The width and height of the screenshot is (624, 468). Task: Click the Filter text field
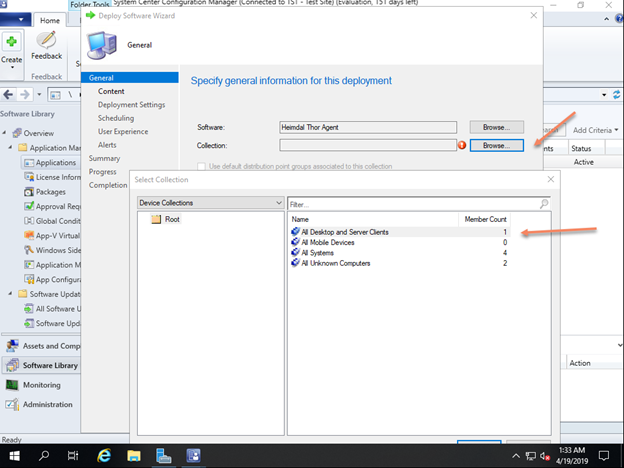point(412,204)
